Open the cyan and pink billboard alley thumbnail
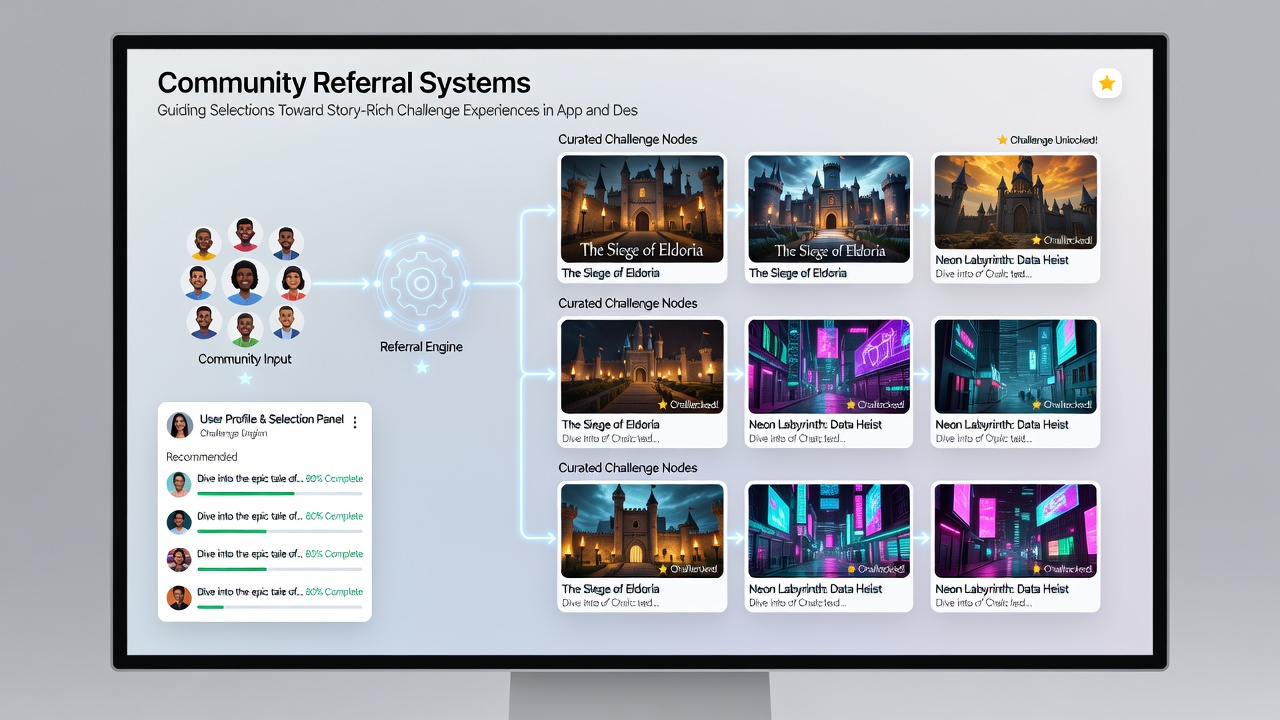 click(829, 530)
